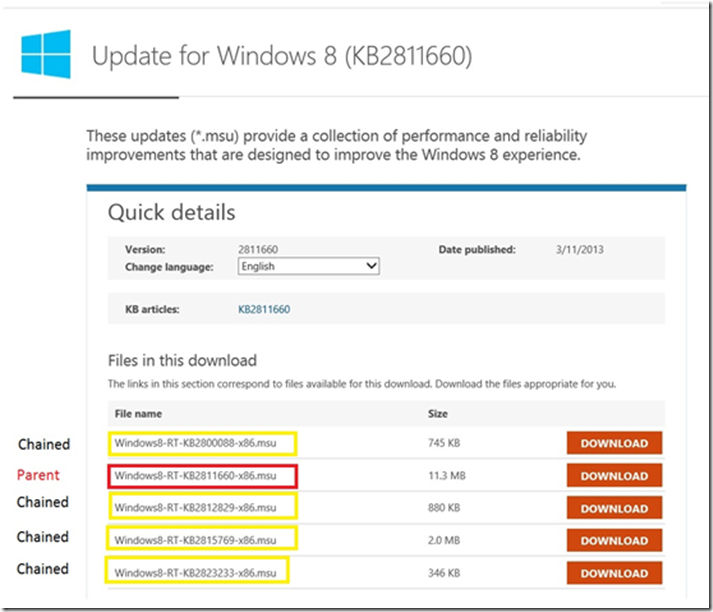Select file name Windows8-RT-KB2815769-x86.msu

point(196,540)
